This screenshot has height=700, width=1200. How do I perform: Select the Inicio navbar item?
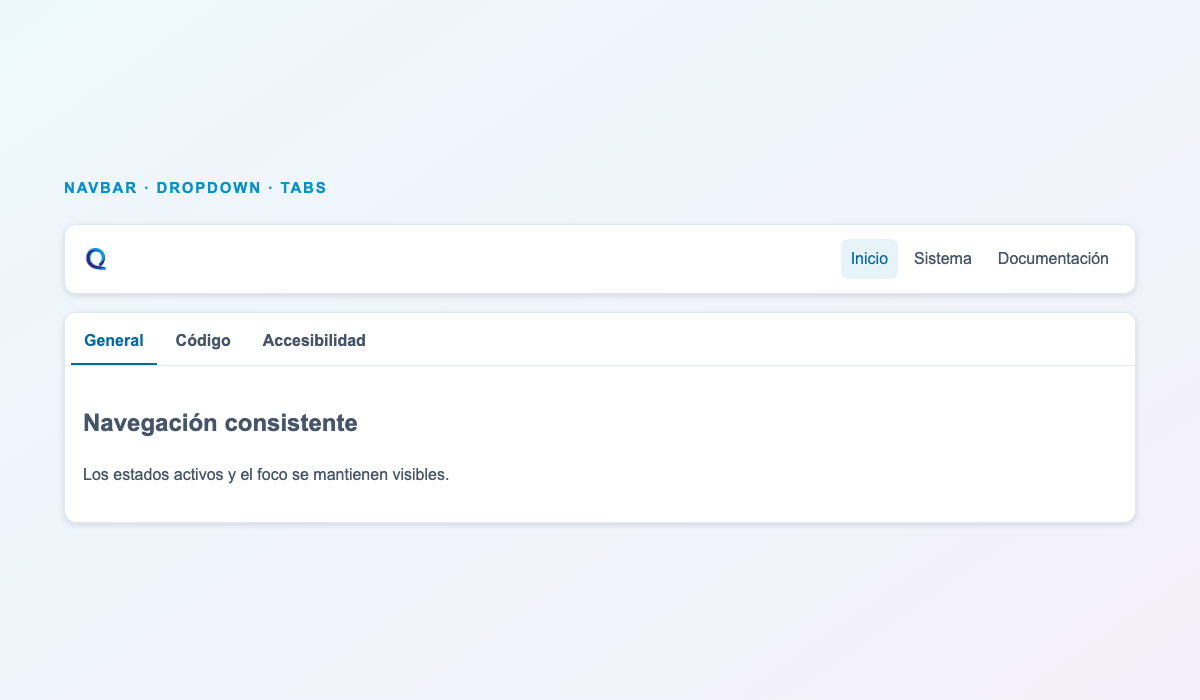[x=869, y=259]
